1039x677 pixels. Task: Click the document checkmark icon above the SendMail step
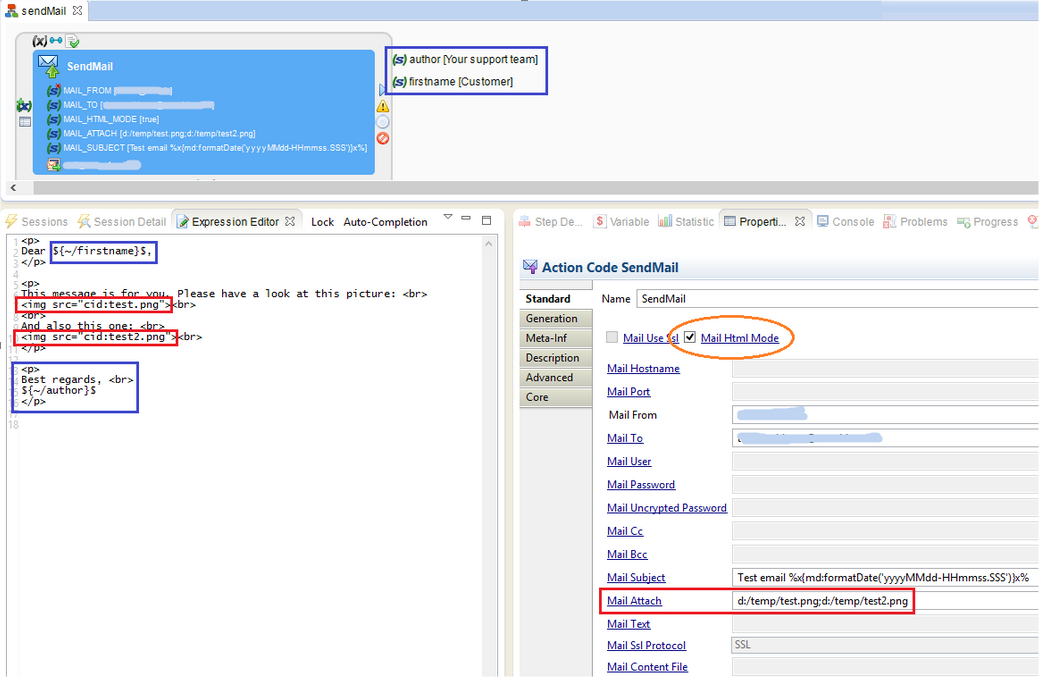coord(73,41)
